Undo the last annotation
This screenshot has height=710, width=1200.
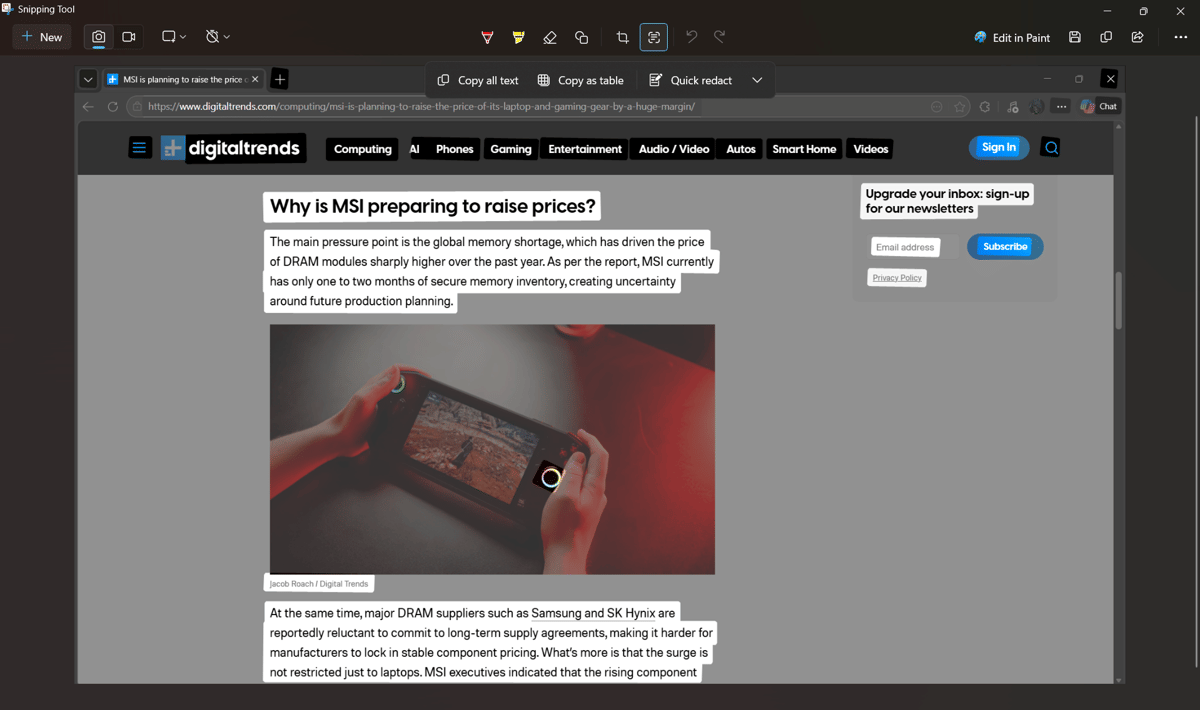691,37
